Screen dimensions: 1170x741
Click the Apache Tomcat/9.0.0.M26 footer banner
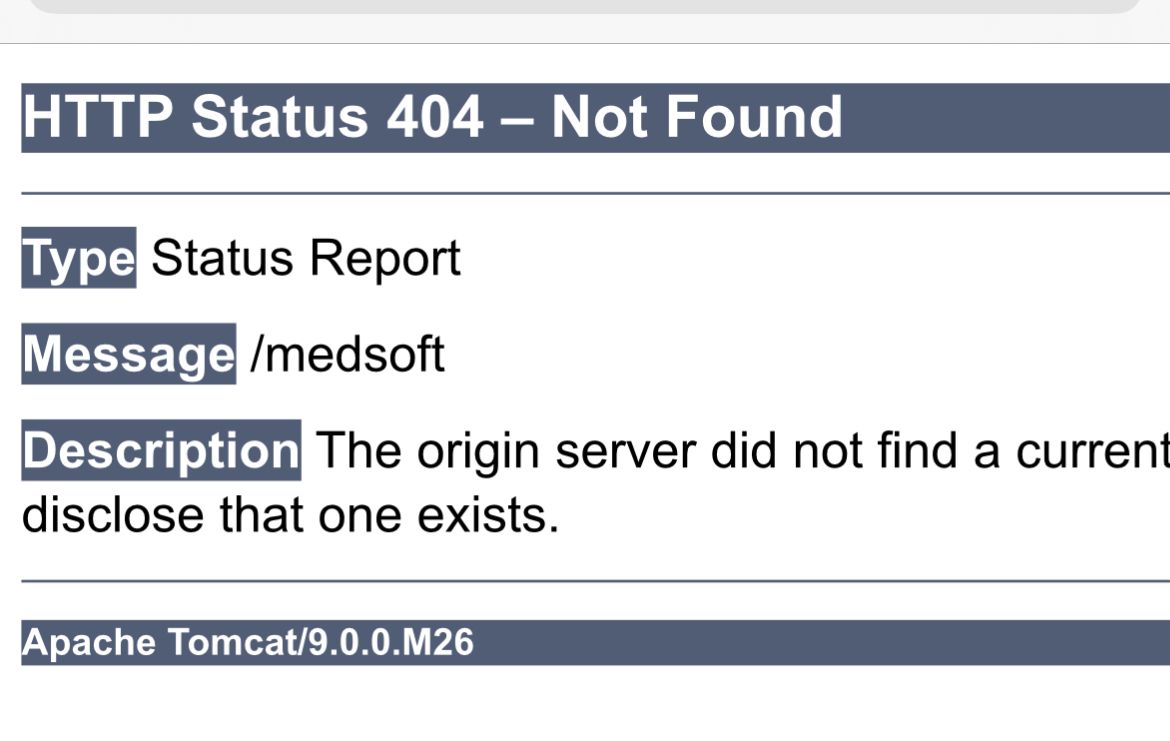point(595,642)
